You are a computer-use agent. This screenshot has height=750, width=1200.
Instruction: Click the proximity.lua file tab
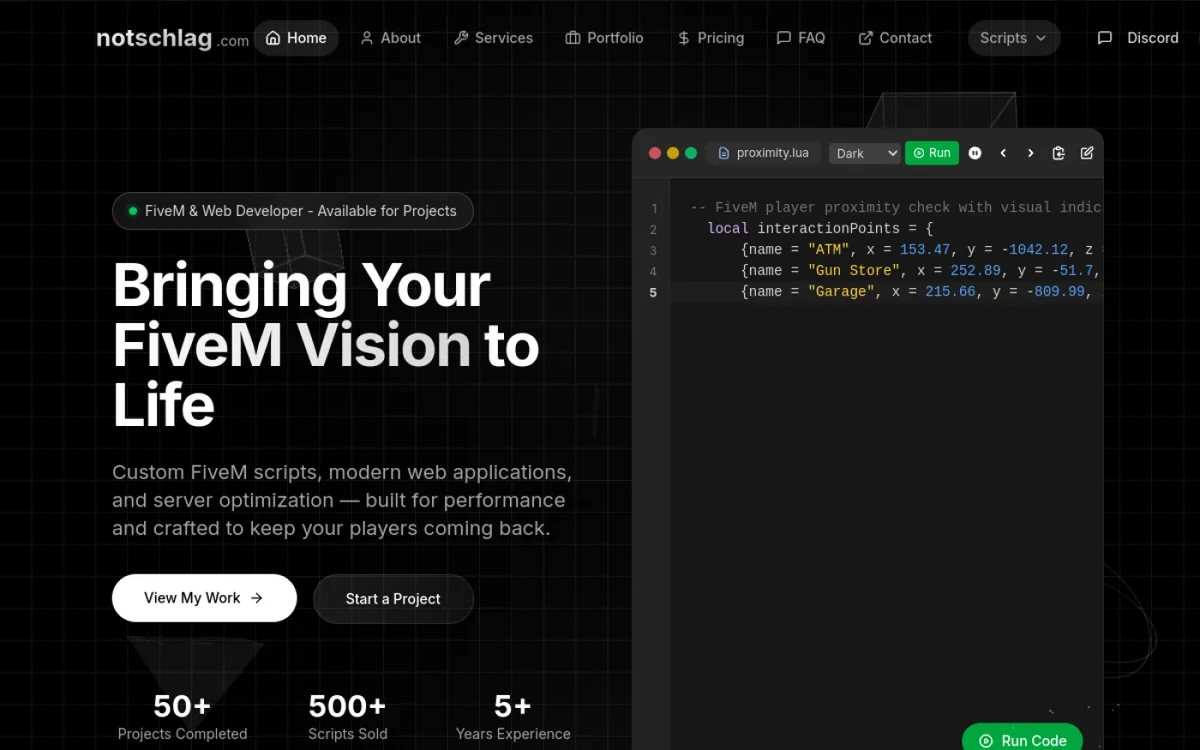click(764, 153)
